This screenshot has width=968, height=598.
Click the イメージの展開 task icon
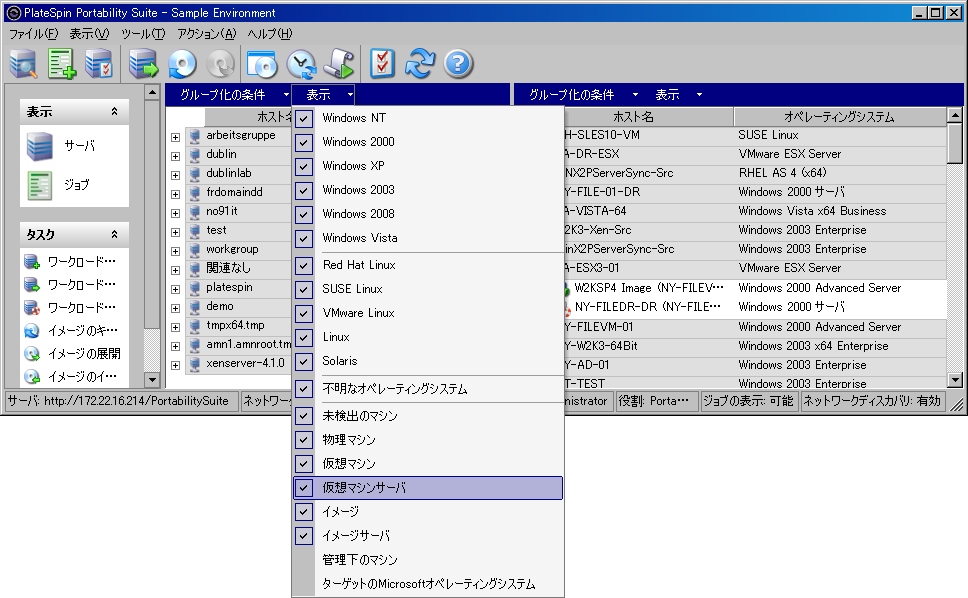point(31,354)
